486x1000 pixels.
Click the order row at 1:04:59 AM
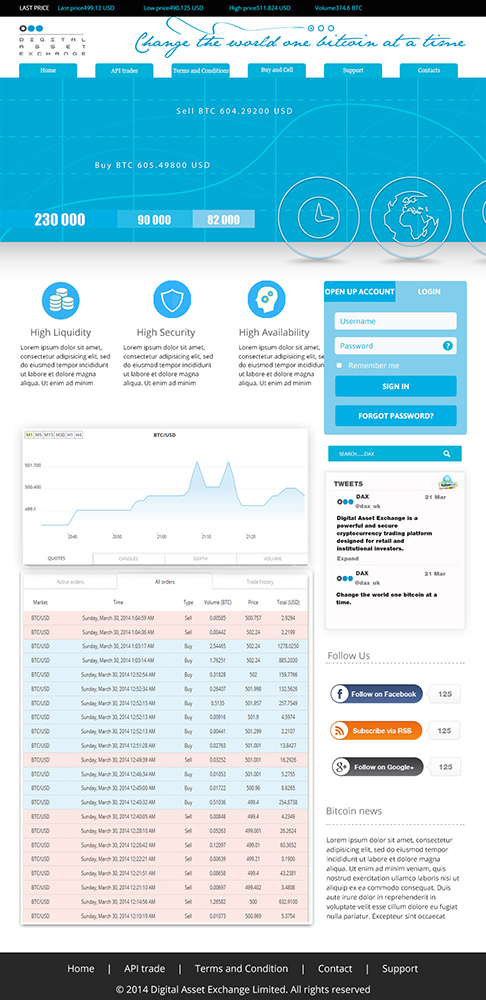point(166,618)
